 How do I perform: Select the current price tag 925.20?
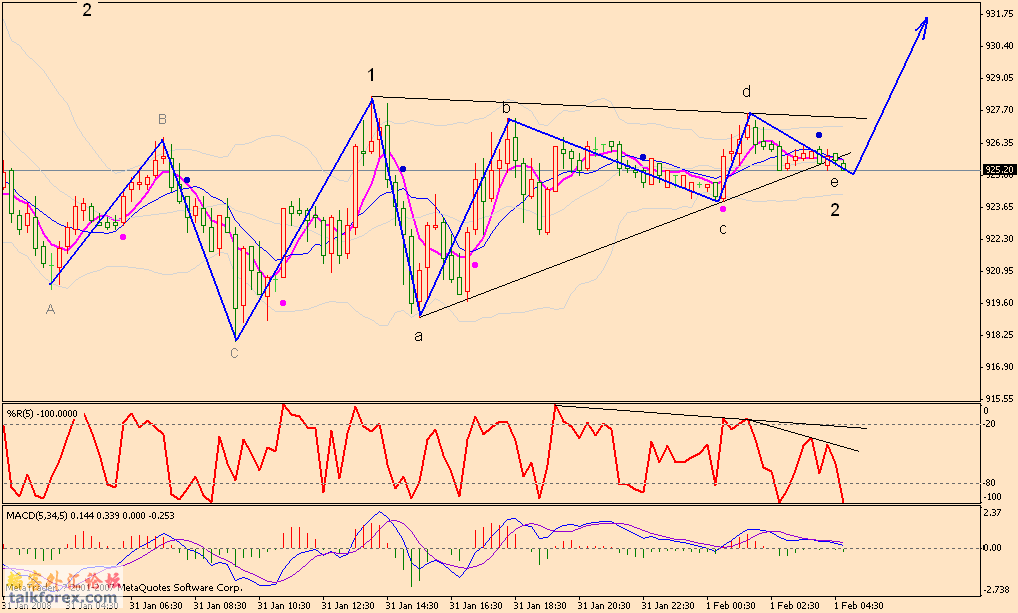tap(1000, 170)
